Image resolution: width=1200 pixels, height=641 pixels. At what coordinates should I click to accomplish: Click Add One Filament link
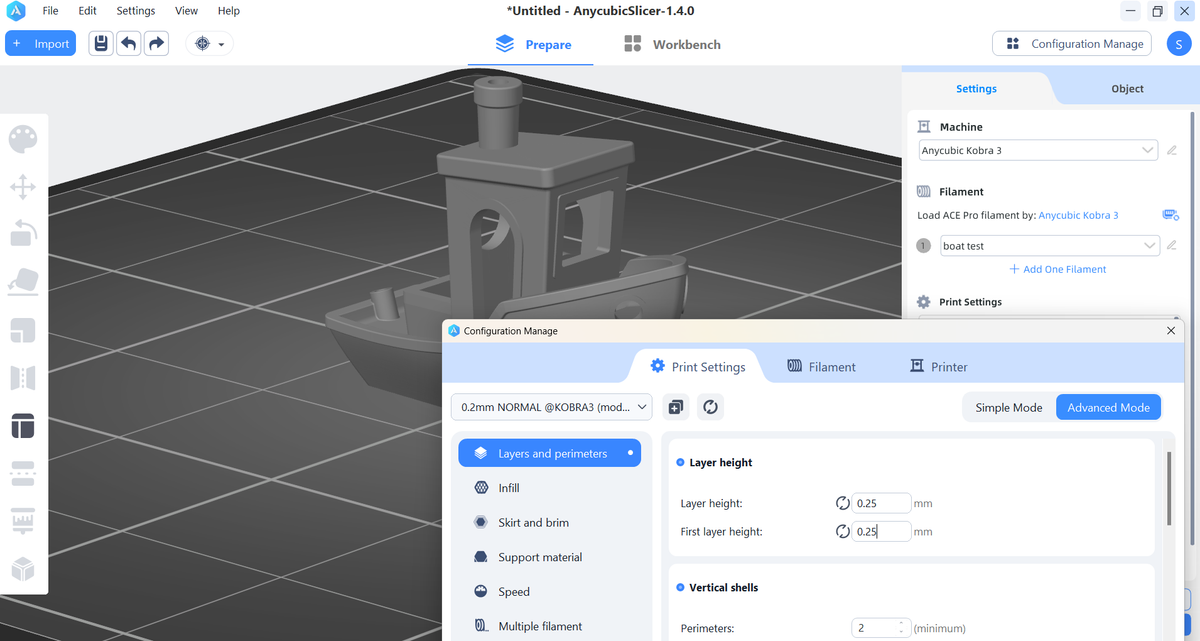coord(1057,269)
